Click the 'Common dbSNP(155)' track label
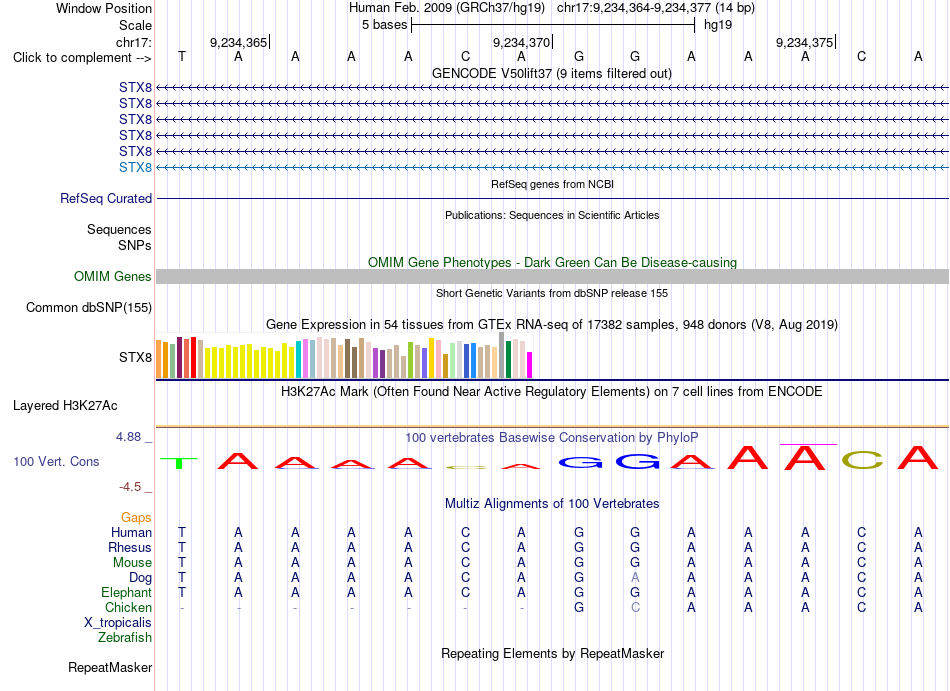The image size is (950, 691). pyautogui.click(x=89, y=308)
